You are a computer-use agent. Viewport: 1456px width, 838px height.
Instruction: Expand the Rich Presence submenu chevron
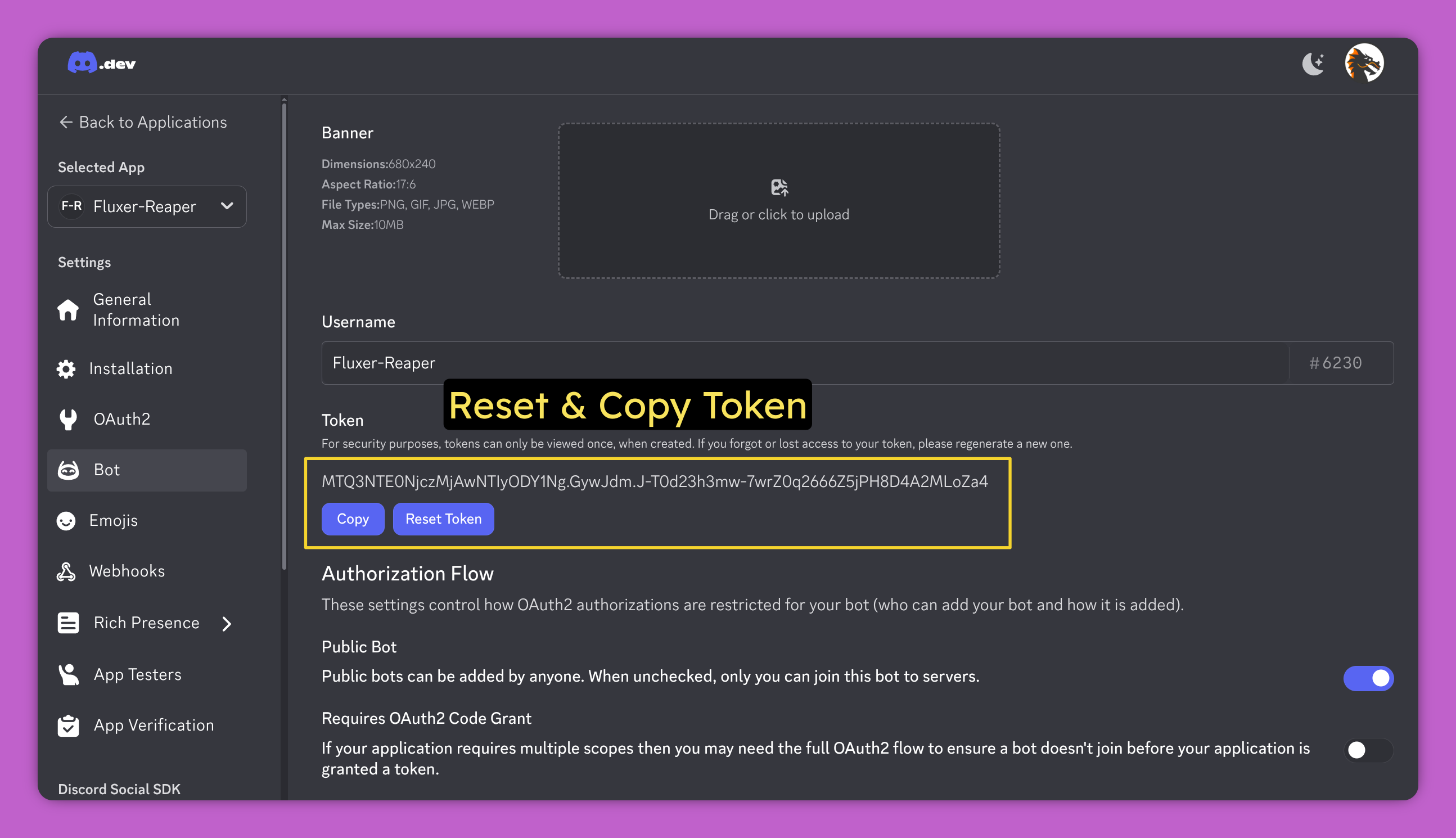[x=227, y=623]
